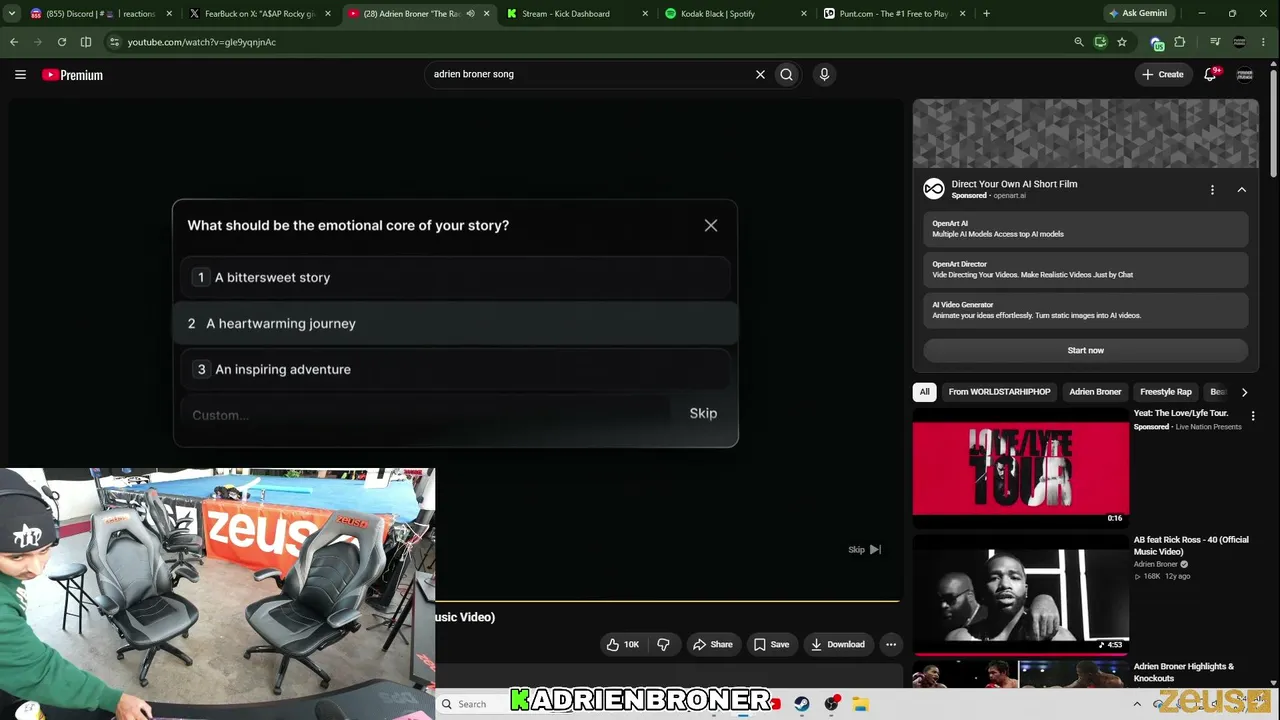
Task: Open options for Yeat Lyfe Tour ad
Action: click(1253, 416)
